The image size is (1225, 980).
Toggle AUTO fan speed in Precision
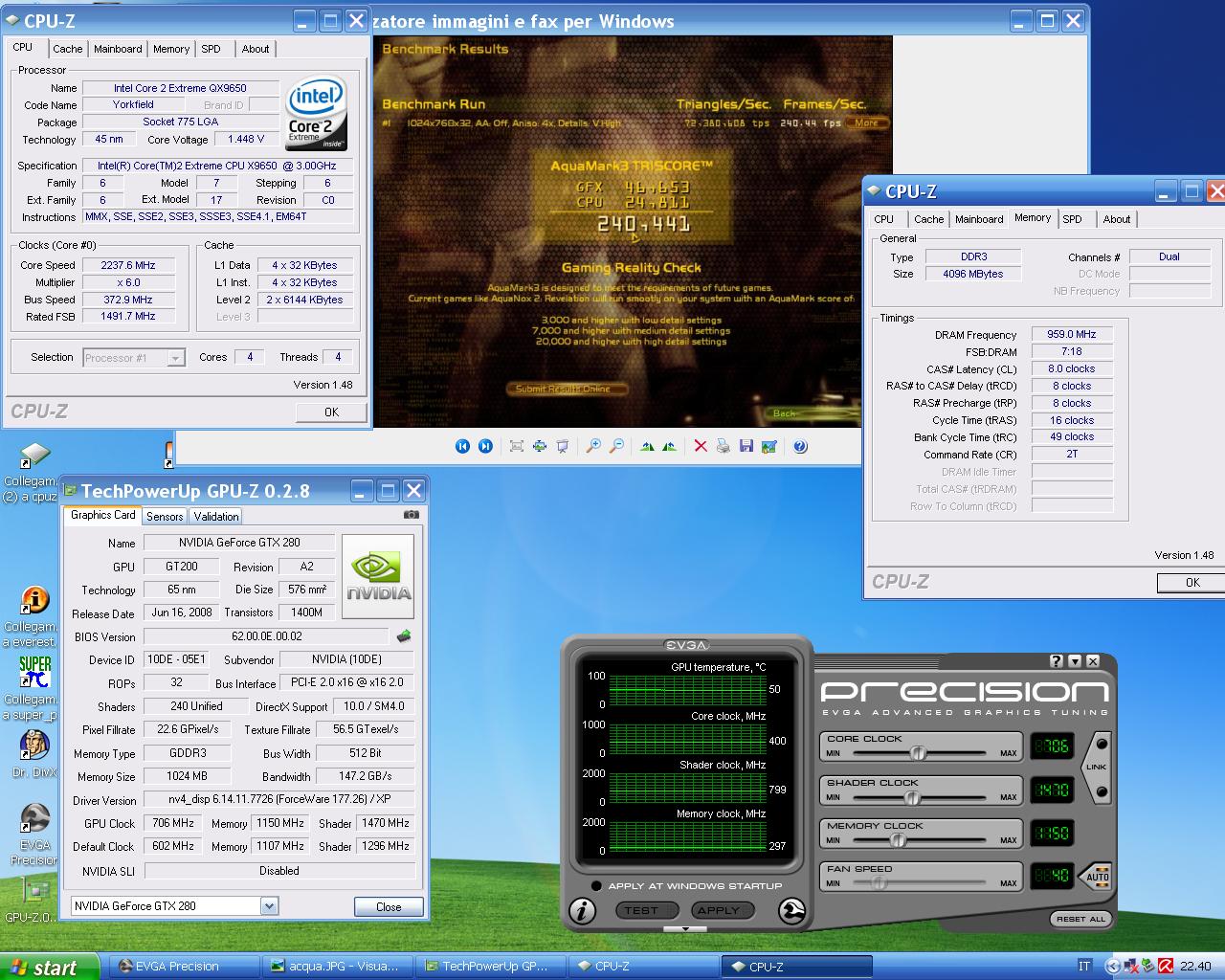pos(1097,876)
